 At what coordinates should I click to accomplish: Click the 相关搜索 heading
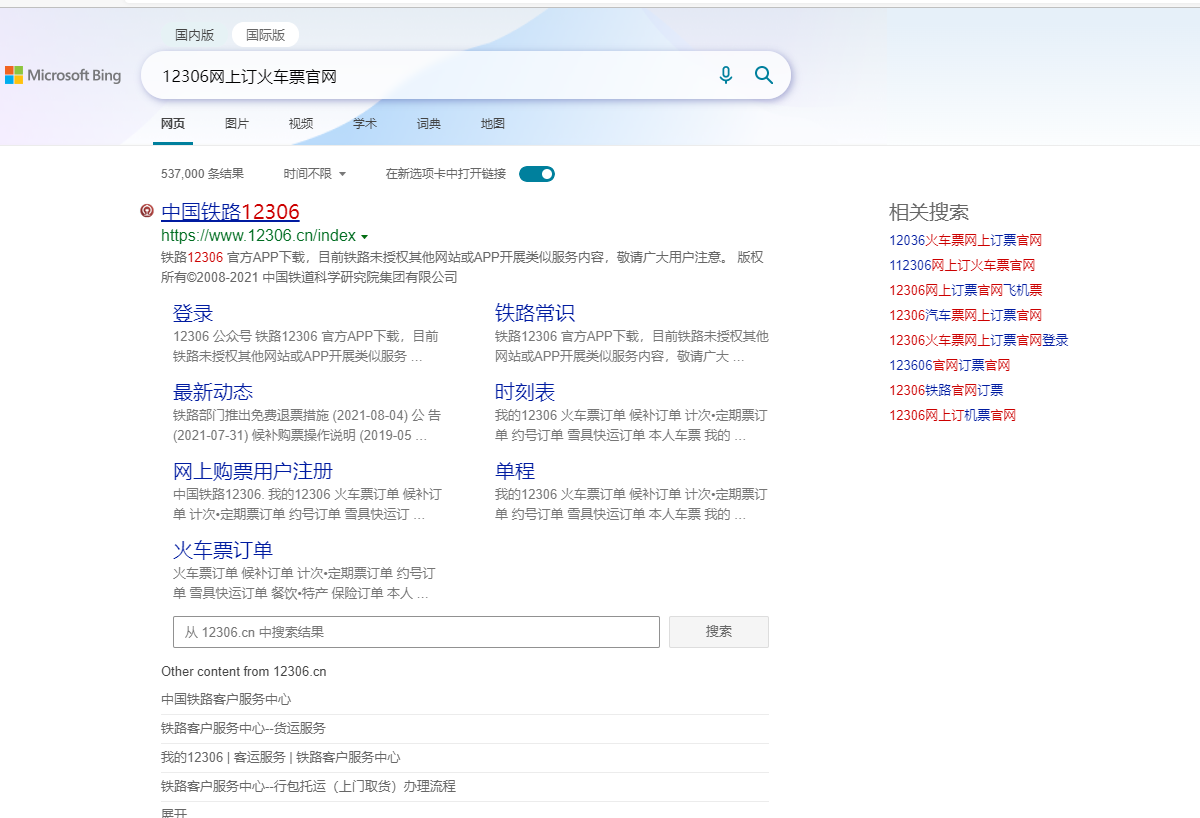(929, 212)
